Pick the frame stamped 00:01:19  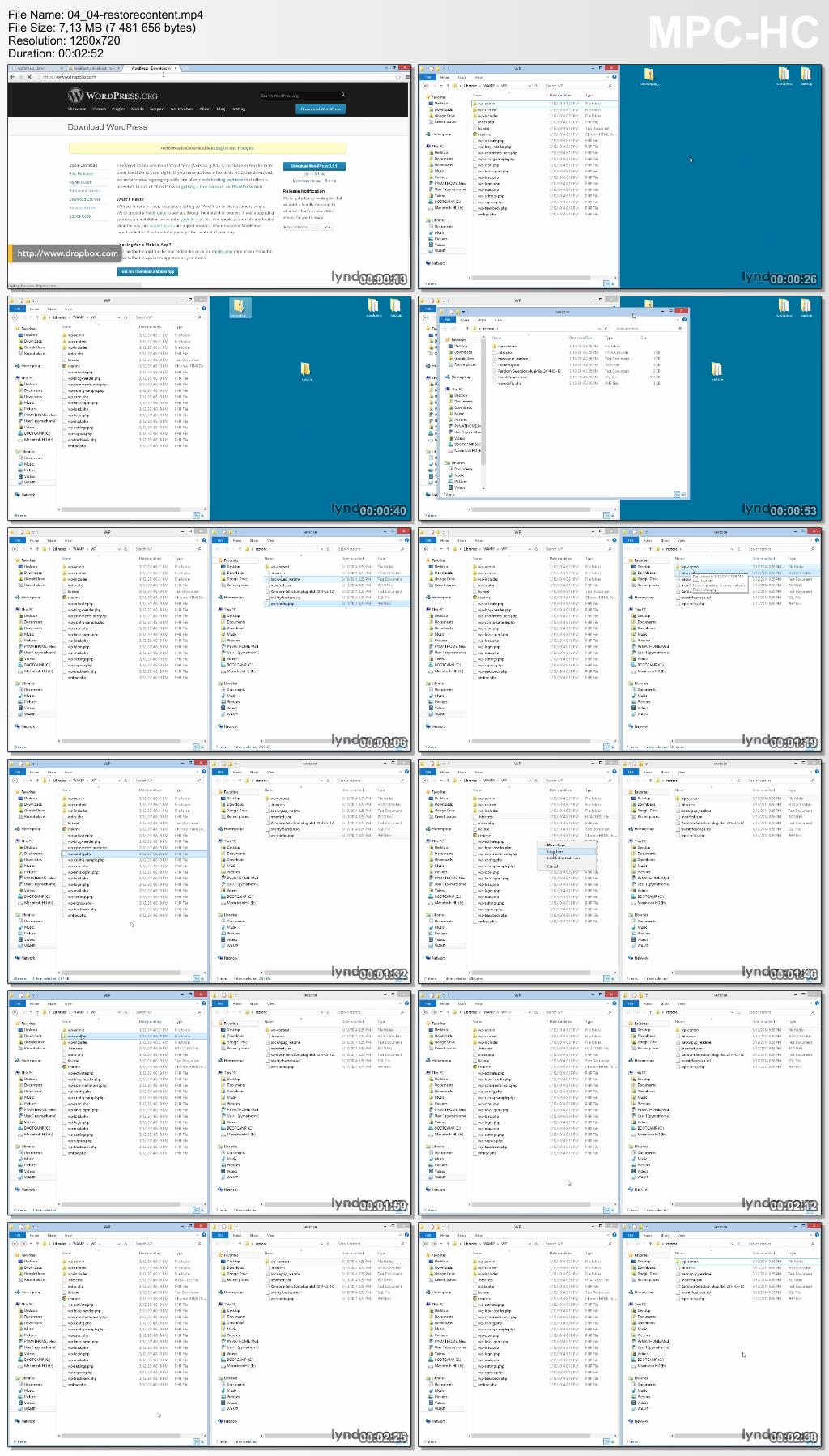[619, 640]
